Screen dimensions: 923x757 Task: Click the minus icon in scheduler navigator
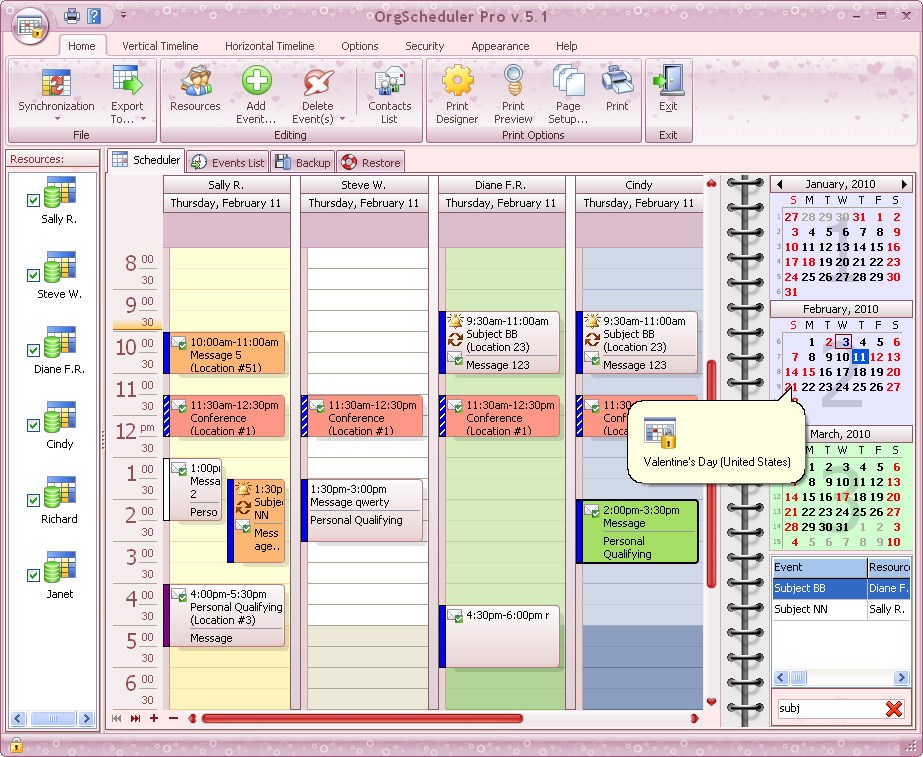[x=173, y=718]
